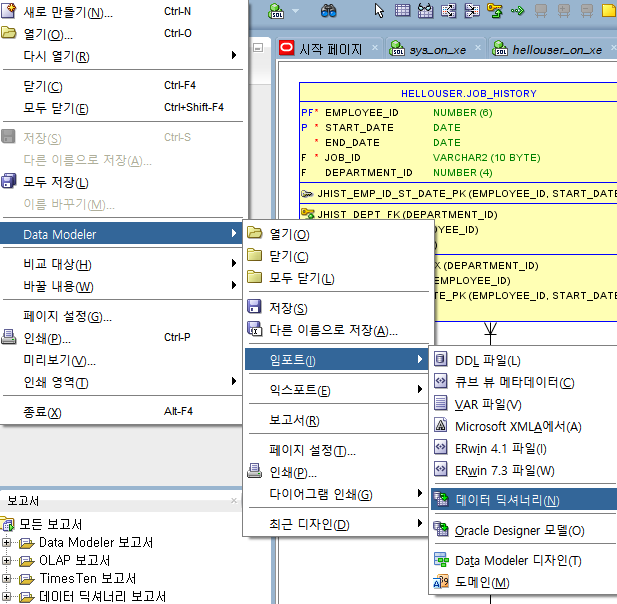Select 보고서(R) menu item

point(337,419)
